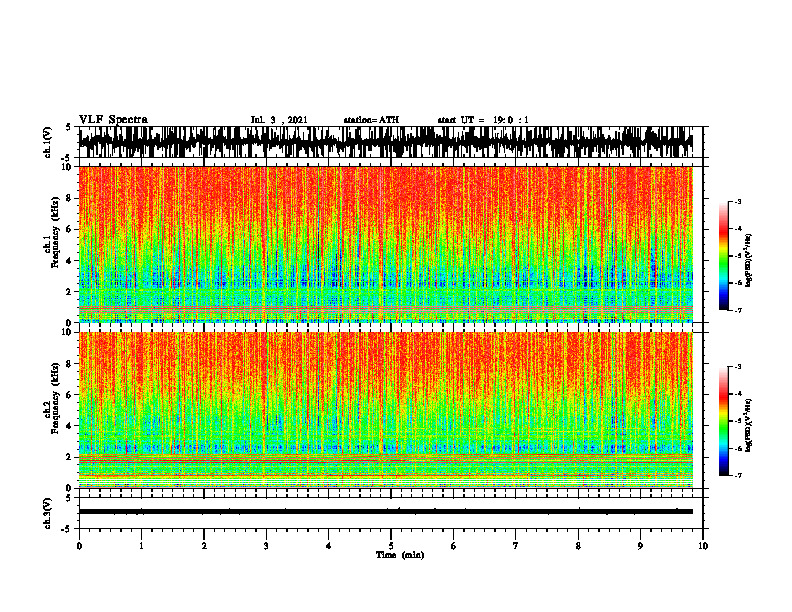Viewport: 792px width, 612px height.
Task: Click the "-3" label on ch.1 color scale
Action: [737, 202]
